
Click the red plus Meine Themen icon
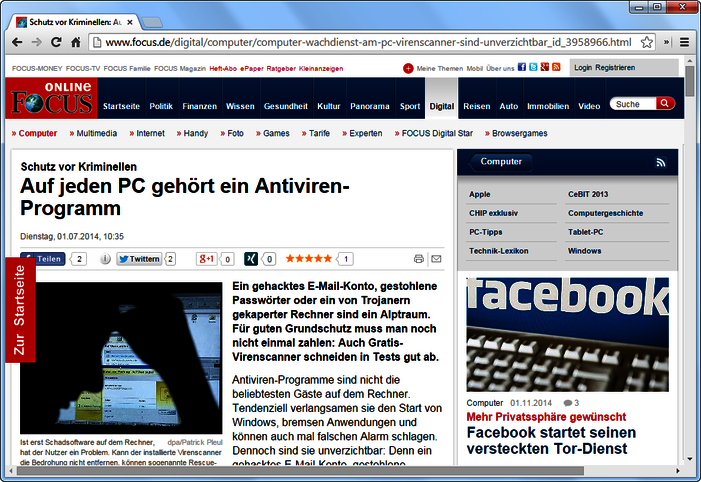(x=408, y=68)
